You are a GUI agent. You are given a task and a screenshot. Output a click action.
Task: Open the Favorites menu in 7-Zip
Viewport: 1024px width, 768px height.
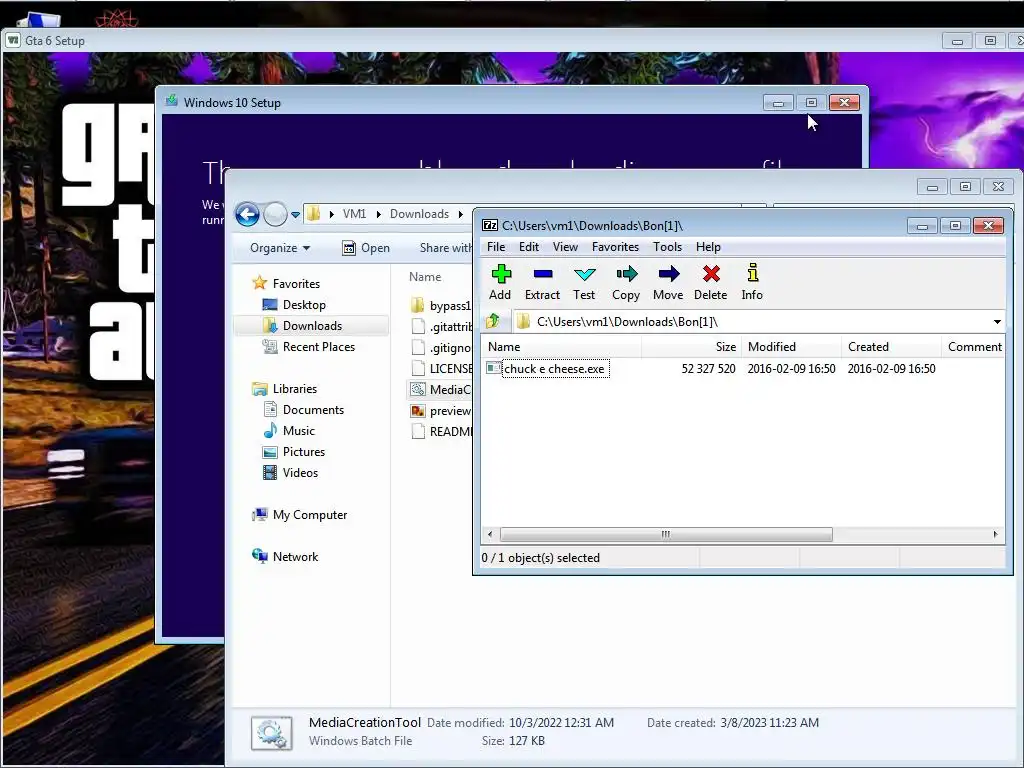pyautogui.click(x=615, y=247)
